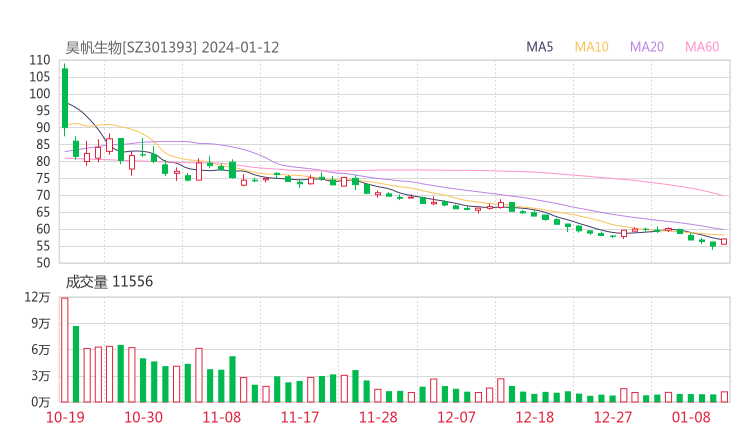Click the 100 price axis label

[40, 94]
